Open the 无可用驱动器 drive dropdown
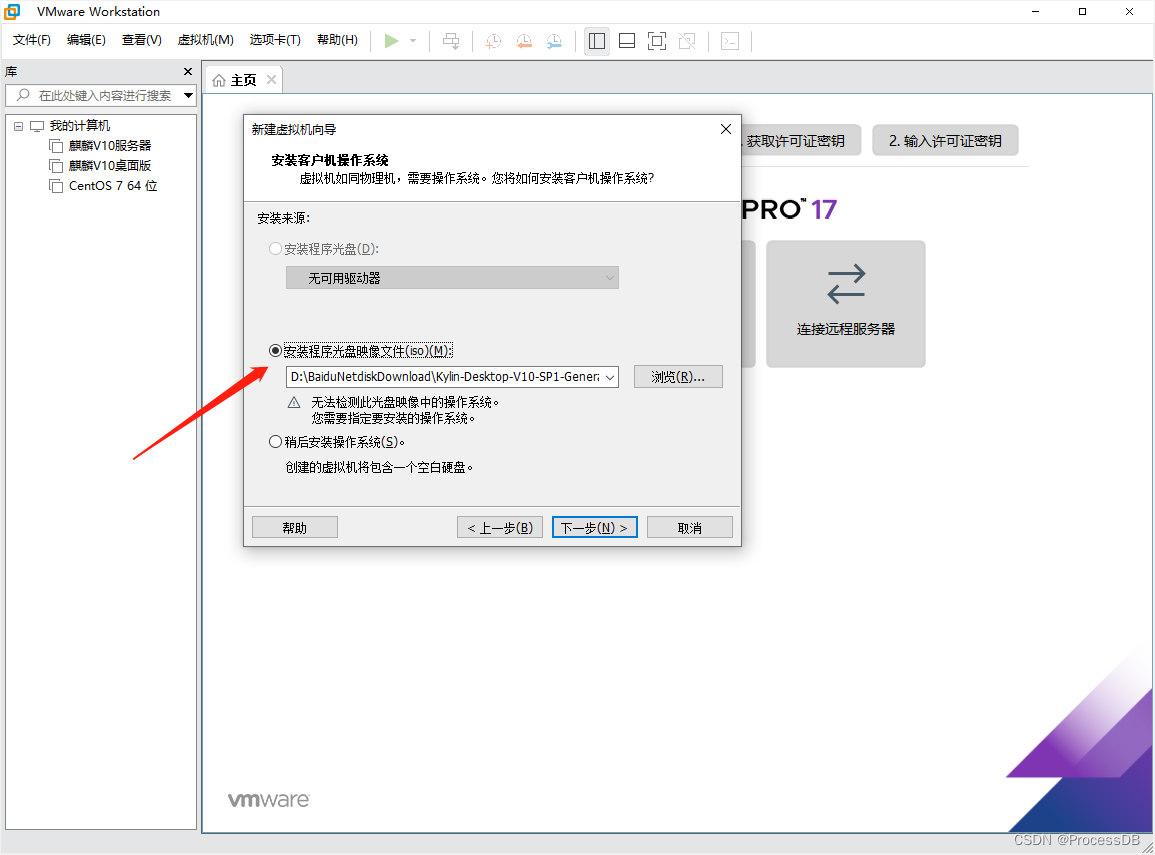The height and width of the screenshot is (855, 1155). pos(452,278)
